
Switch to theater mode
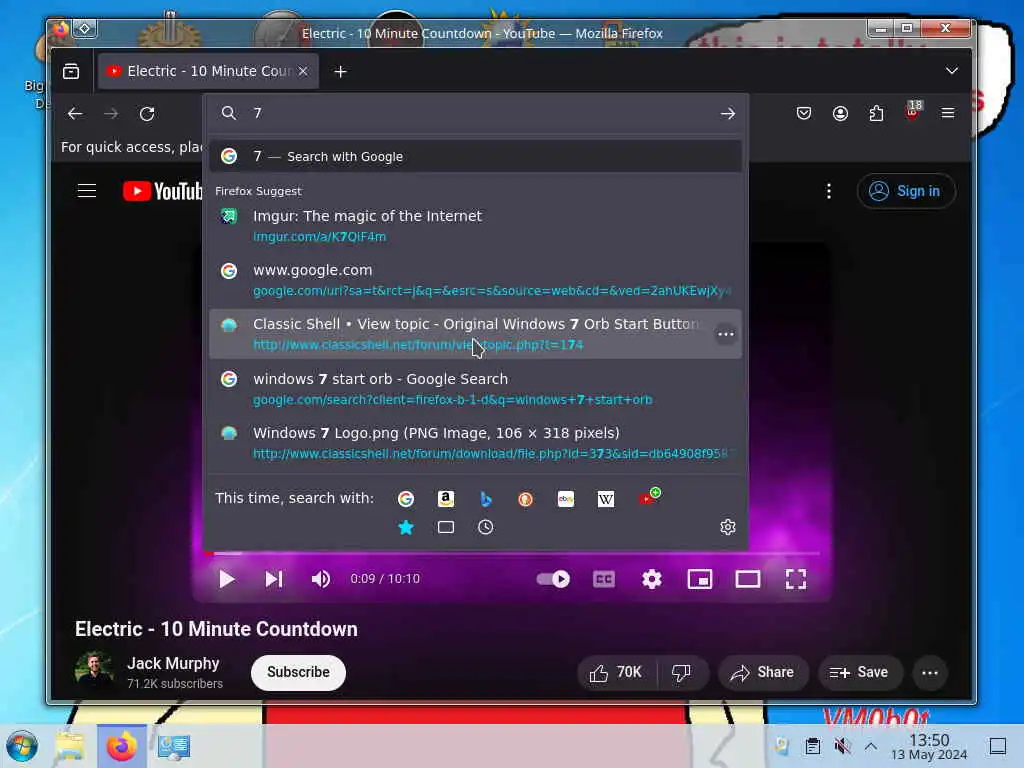tap(748, 579)
